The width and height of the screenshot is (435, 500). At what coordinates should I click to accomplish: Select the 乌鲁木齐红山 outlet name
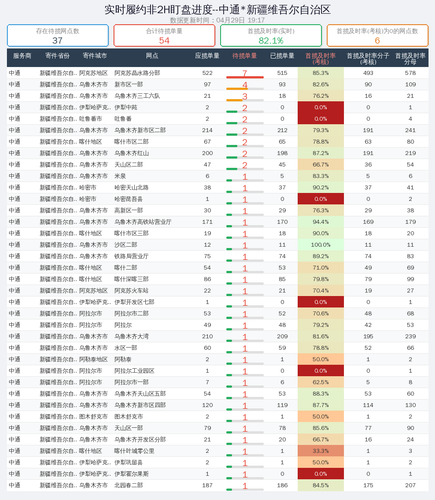point(131,153)
